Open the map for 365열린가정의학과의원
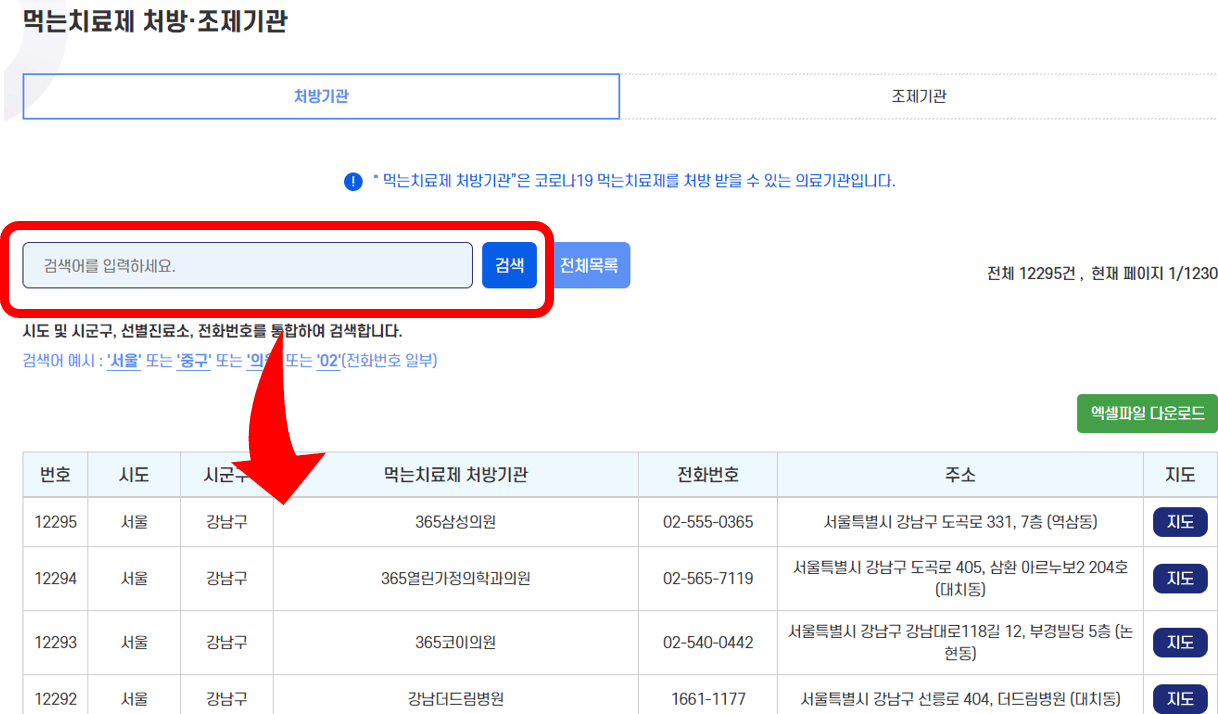The image size is (1218, 714). [x=1179, y=578]
